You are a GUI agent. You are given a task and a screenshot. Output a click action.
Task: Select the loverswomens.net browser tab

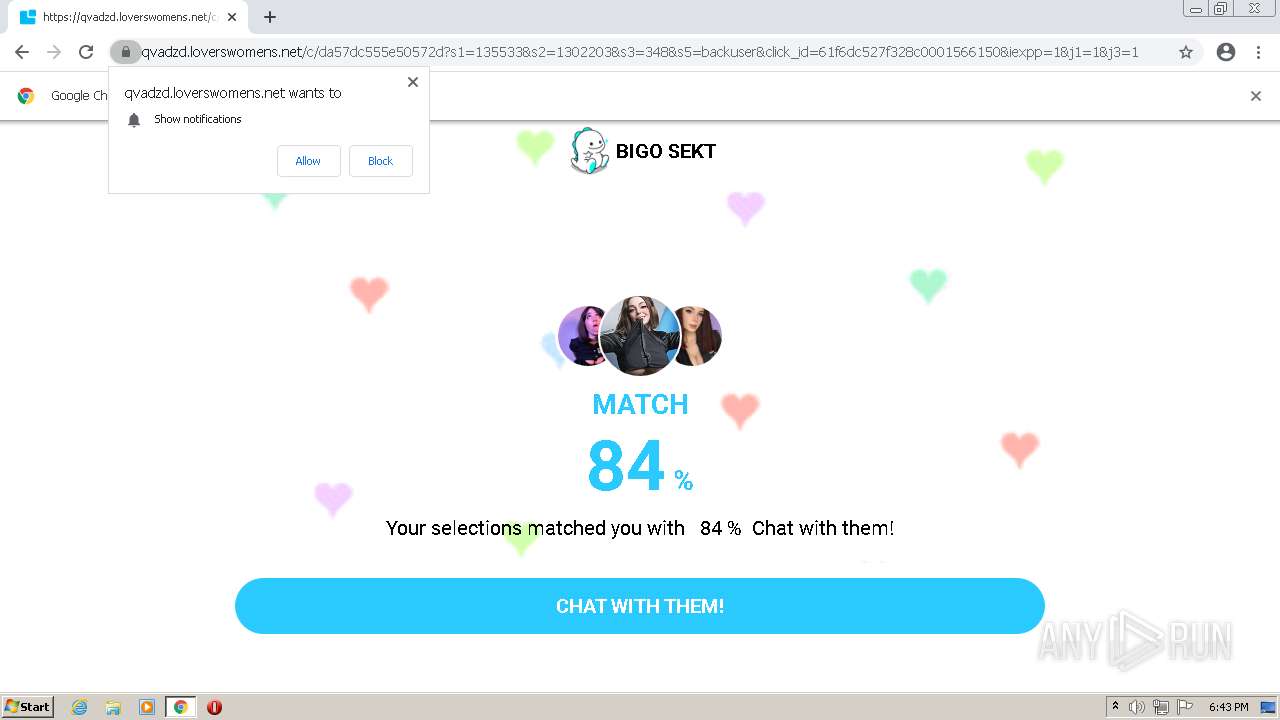pos(128,17)
